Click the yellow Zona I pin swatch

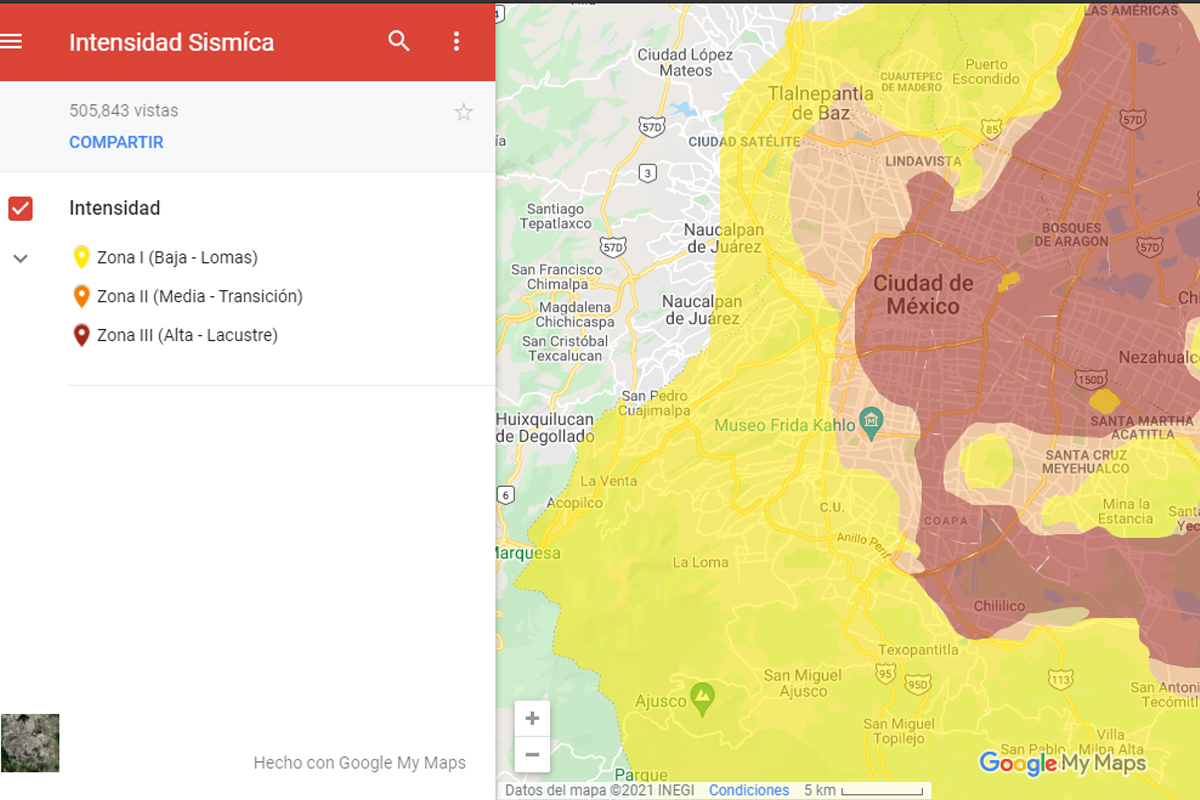[82, 257]
